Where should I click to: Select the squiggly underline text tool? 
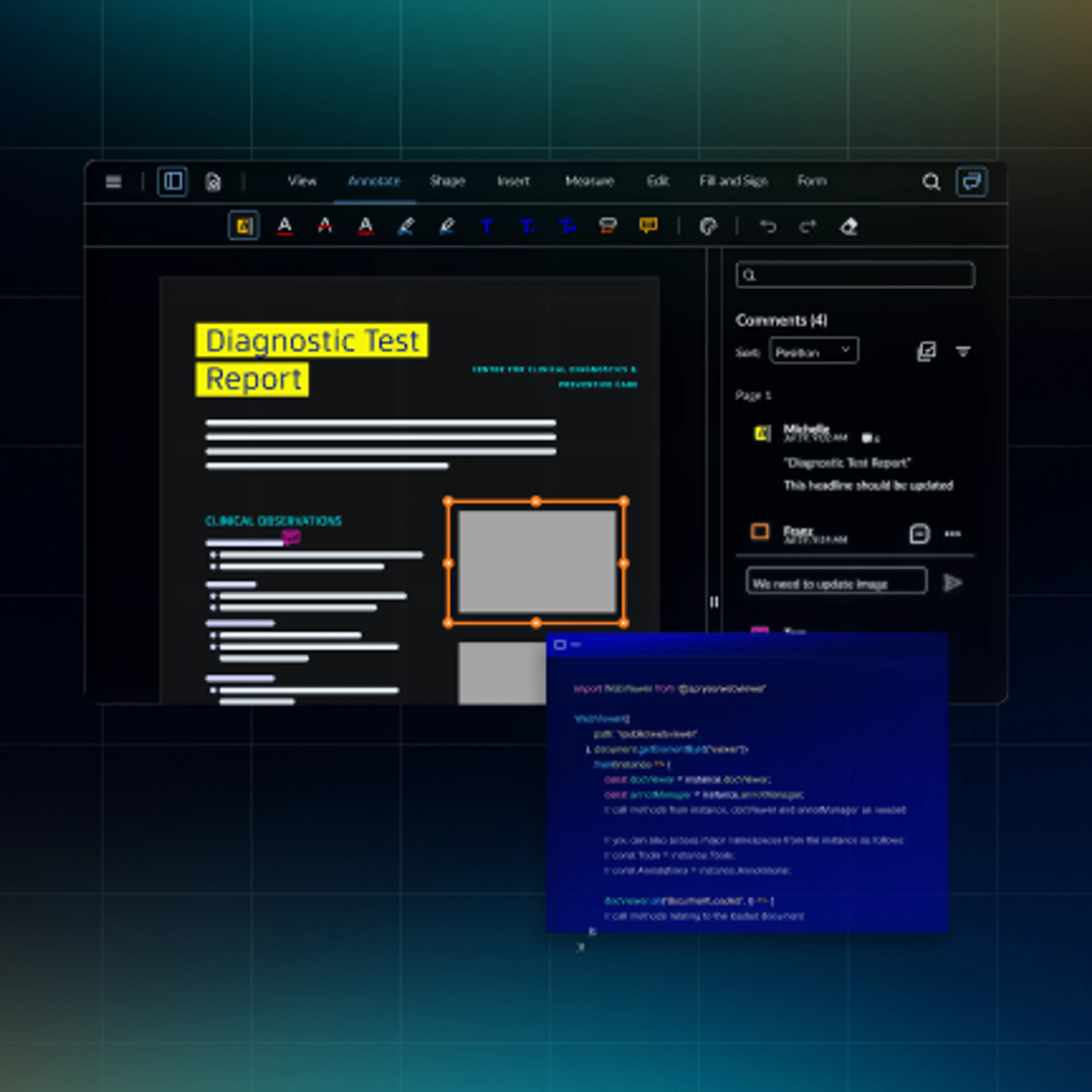(366, 227)
